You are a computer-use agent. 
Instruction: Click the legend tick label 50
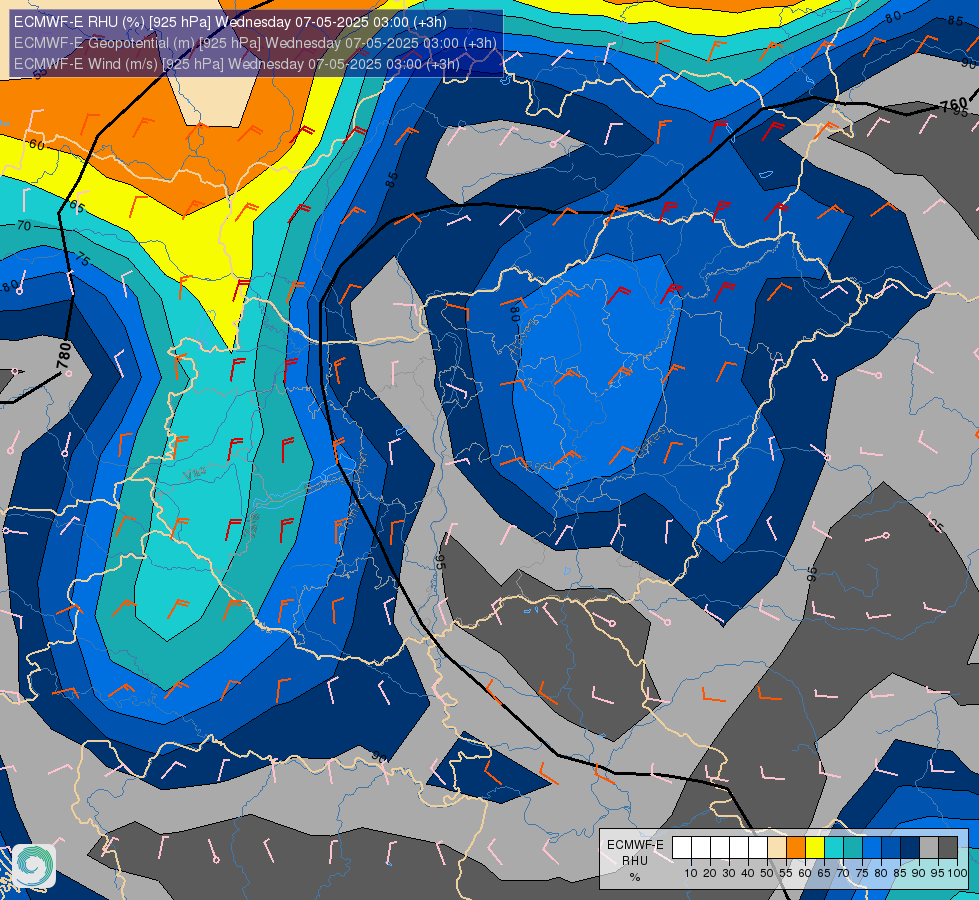pos(767,873)
